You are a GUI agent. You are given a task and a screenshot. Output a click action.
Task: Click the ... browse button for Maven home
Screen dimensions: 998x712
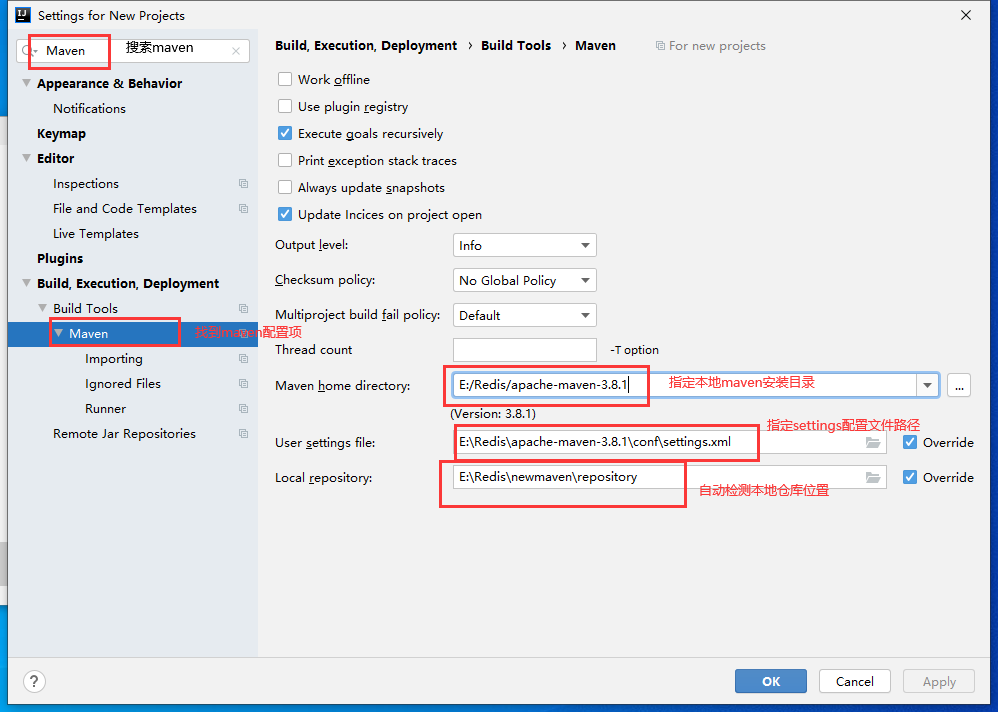(959, 385)
